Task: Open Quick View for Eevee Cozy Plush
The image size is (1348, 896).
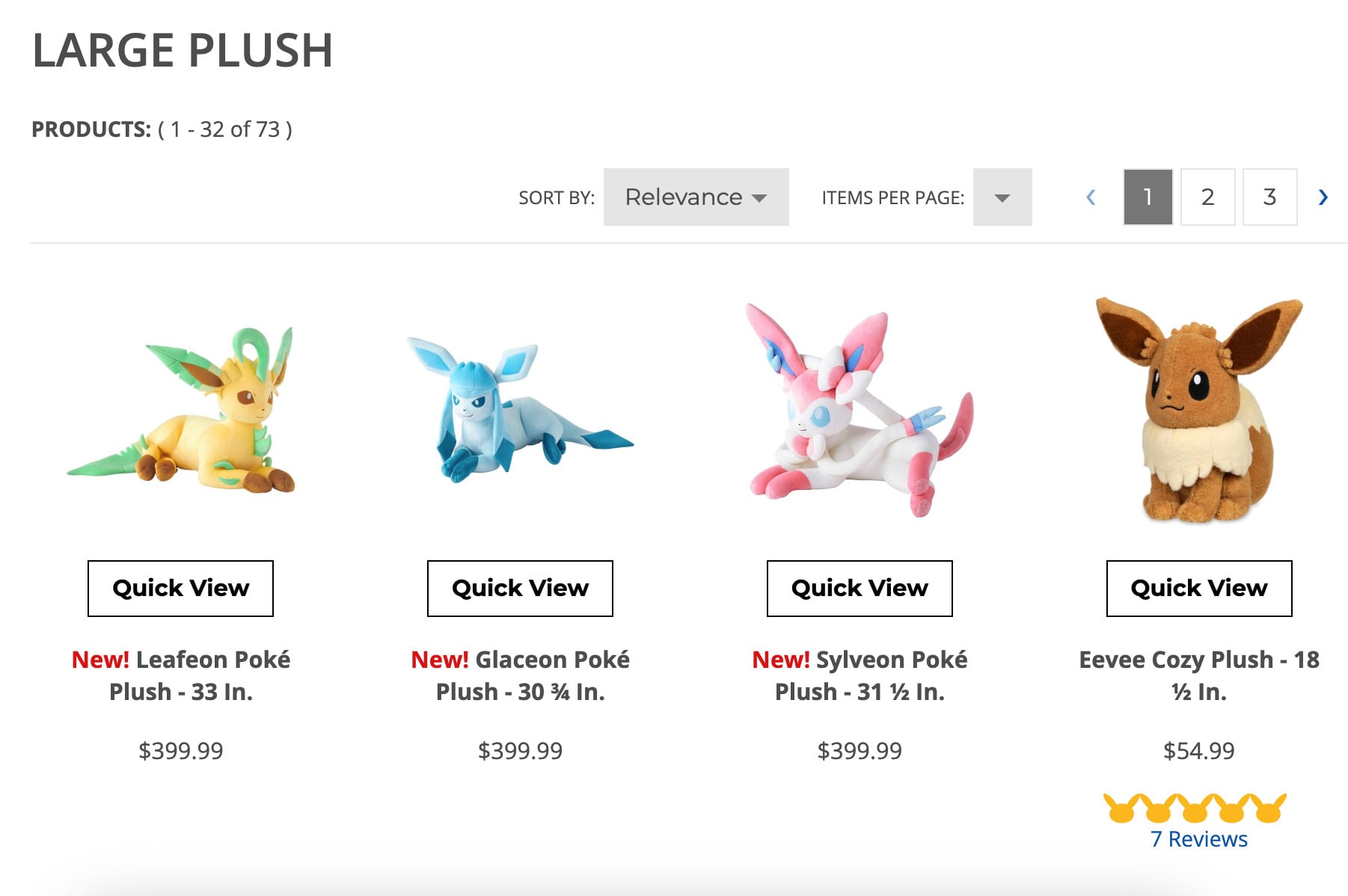Action: pyautogui.click(x=1198, y=588)
